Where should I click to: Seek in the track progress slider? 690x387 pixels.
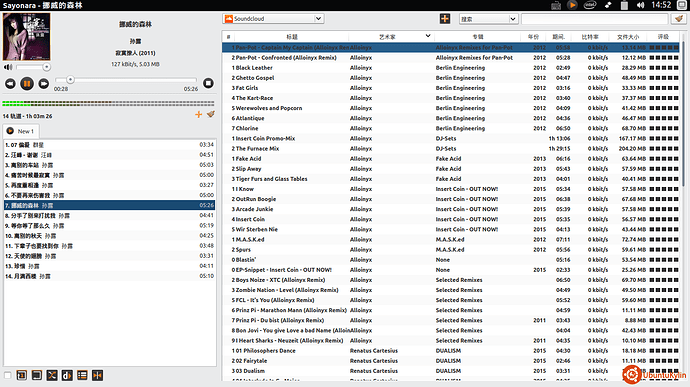pos(126,80)
